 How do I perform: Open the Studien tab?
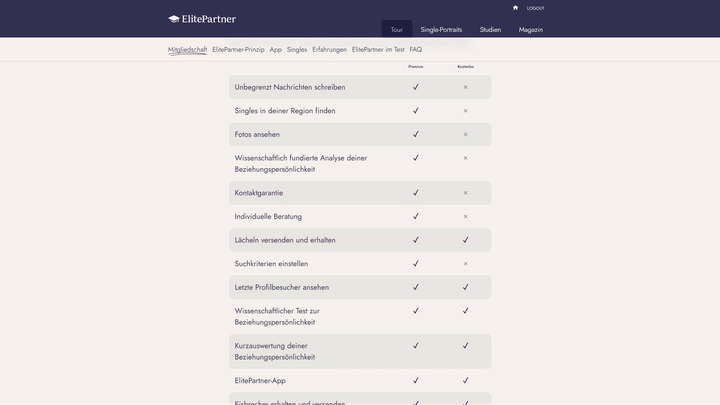pos(490,29)
